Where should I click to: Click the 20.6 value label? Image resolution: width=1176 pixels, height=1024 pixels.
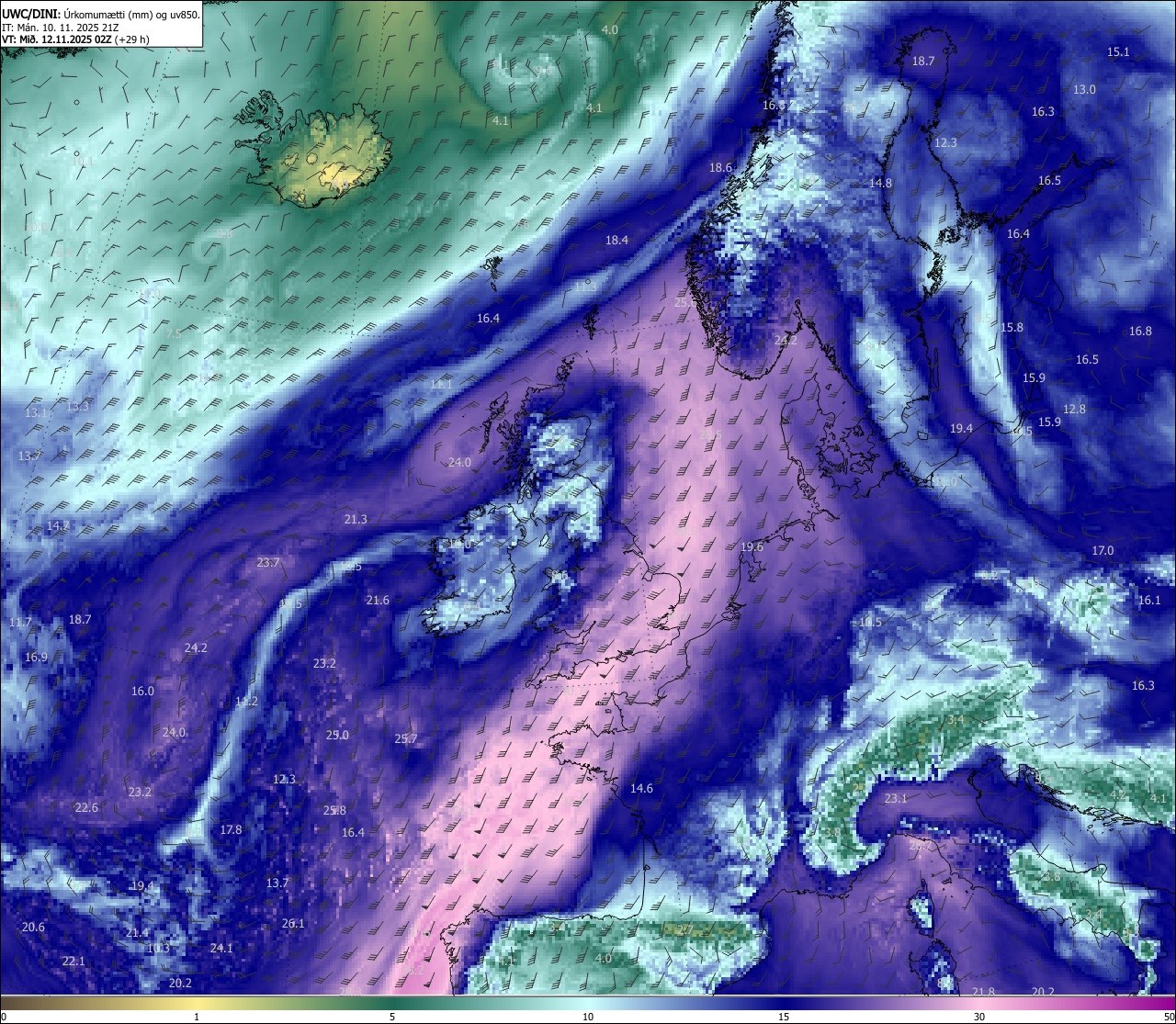coord(33,928)
